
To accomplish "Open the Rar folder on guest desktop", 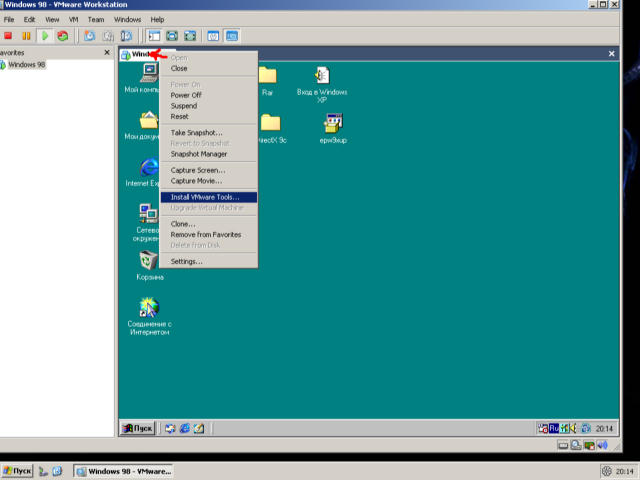I will click(267, 76).
